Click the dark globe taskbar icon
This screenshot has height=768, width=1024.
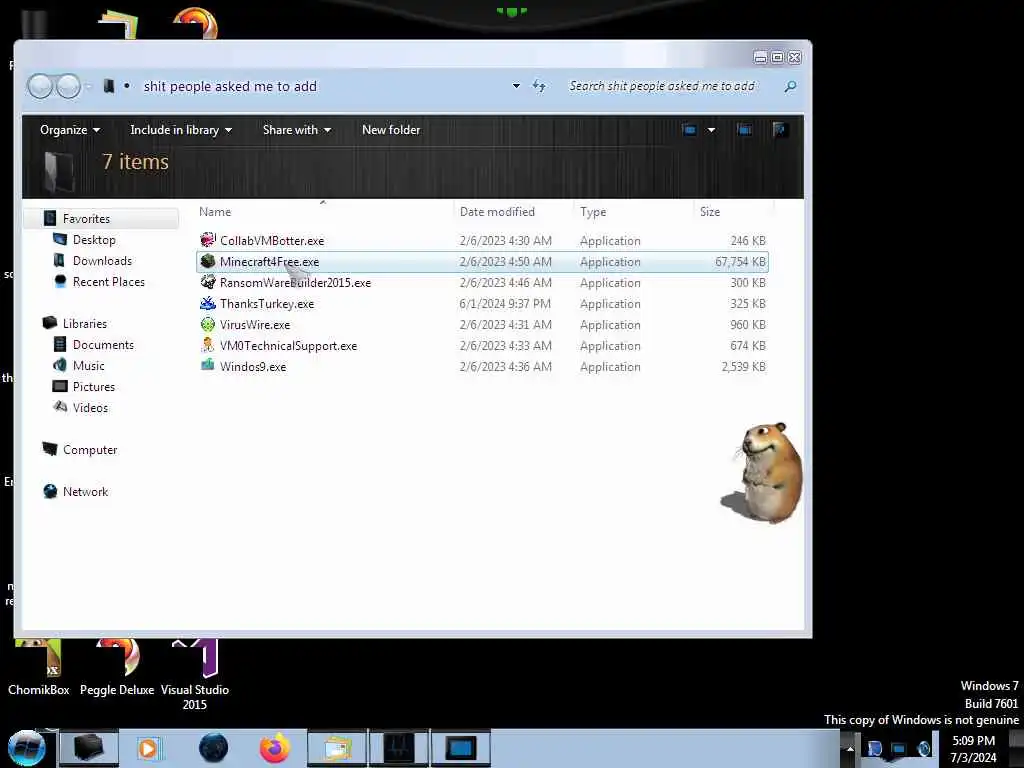point(214,748)
